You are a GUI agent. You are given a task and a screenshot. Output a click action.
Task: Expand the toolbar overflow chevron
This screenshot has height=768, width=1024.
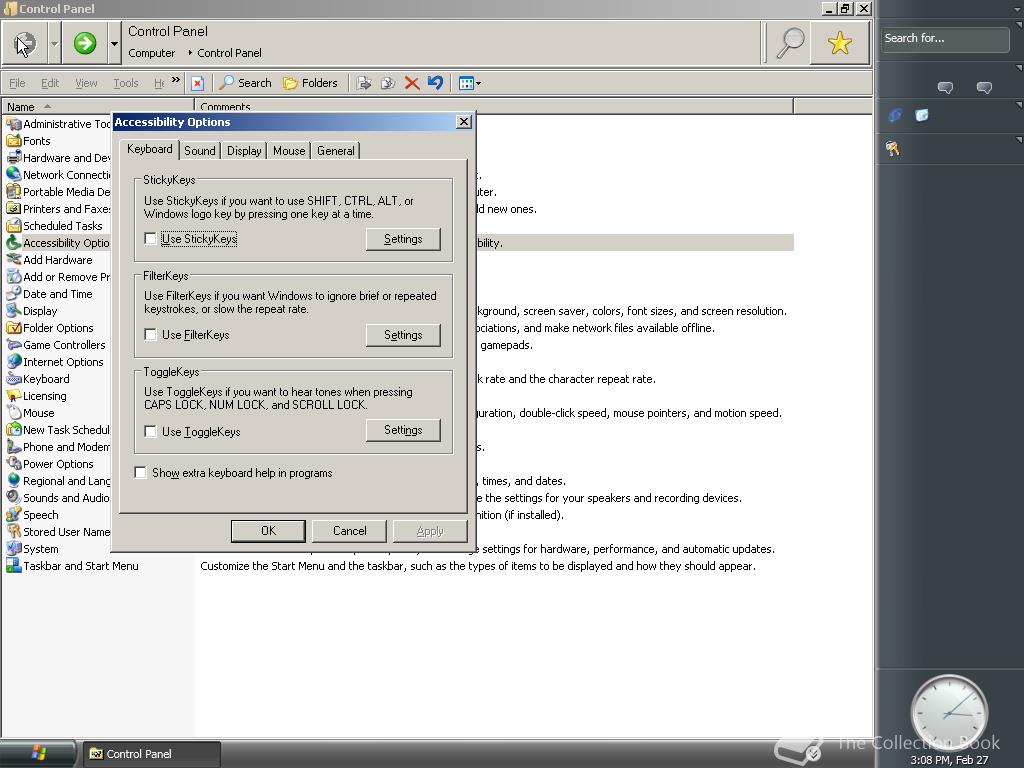(x=176, y=80)
